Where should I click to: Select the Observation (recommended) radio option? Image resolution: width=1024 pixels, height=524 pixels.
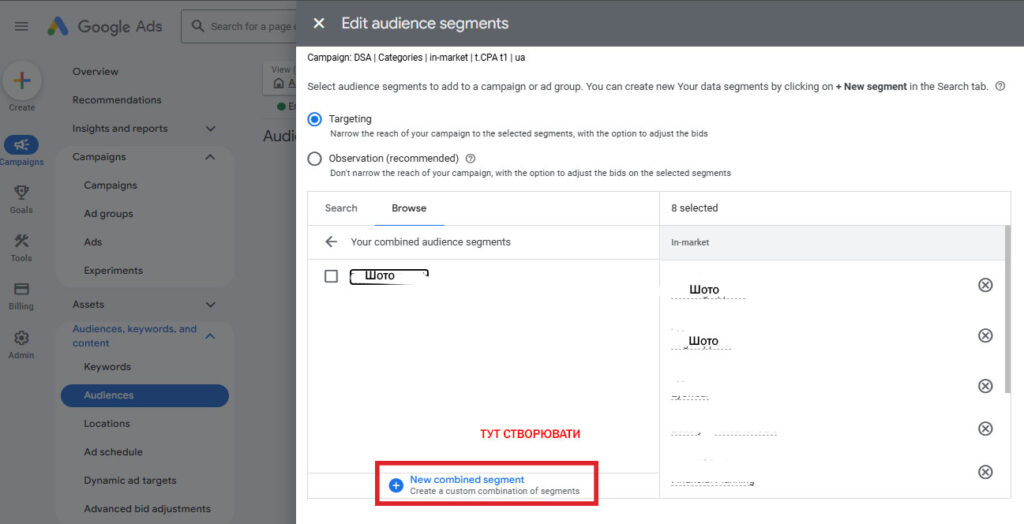(x=315, y=158)
